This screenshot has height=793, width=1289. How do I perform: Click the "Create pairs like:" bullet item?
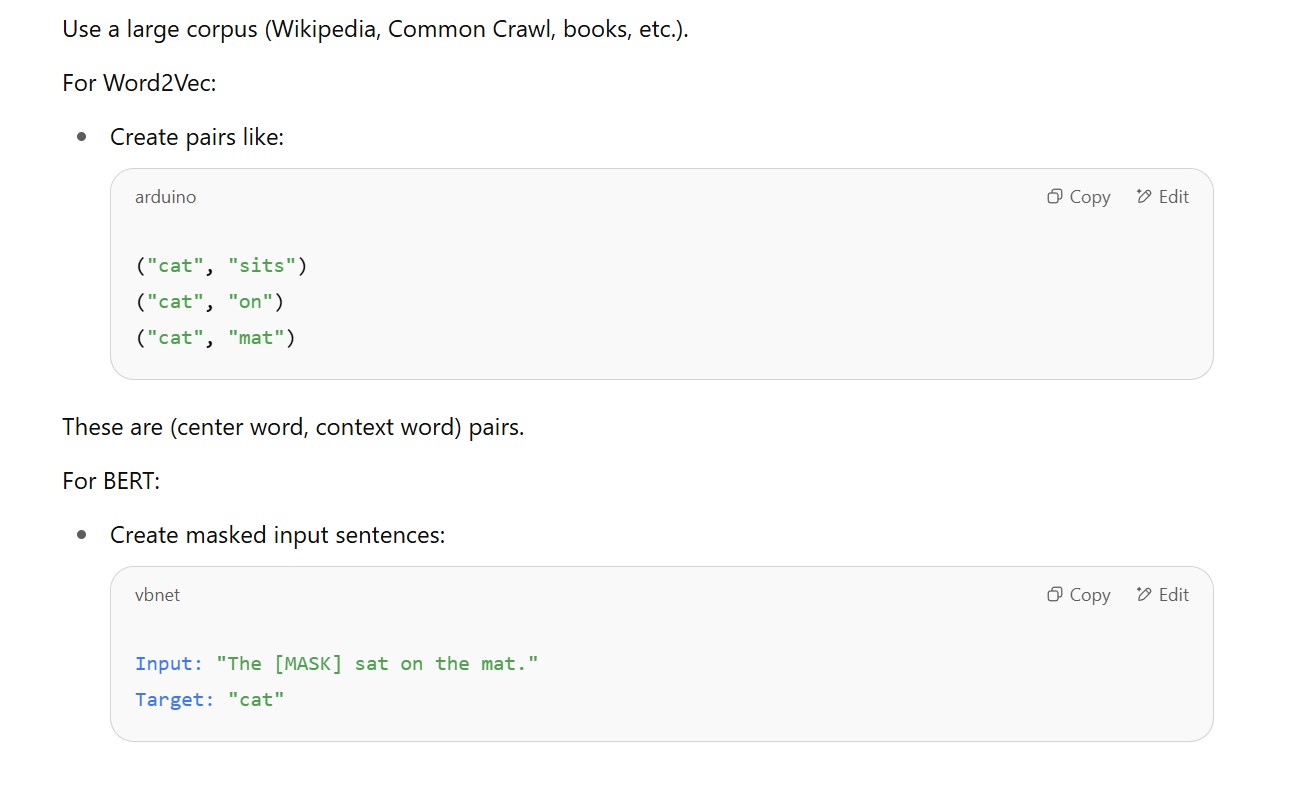coord(197,137)
